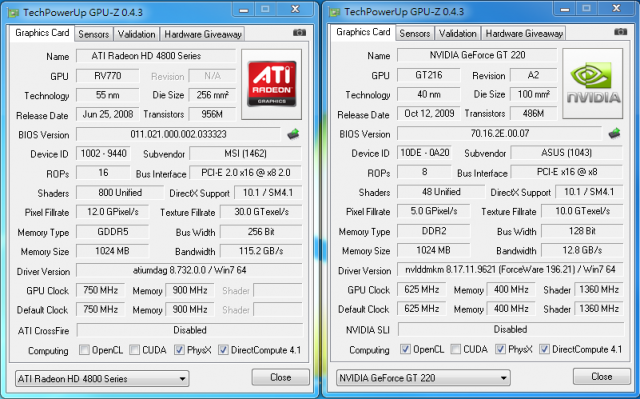Image resolution: width=640 pixels, height=399 pixels.
Task: Click the BIOS save chip icon in ATI window
Action: click(293, 134)
